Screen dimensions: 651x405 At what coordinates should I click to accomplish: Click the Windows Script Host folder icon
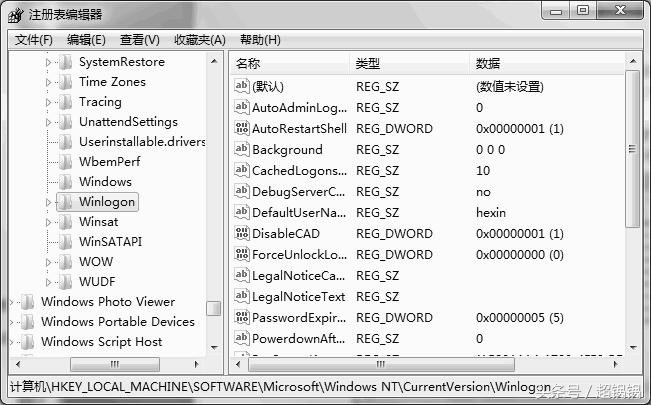(27, 342)
